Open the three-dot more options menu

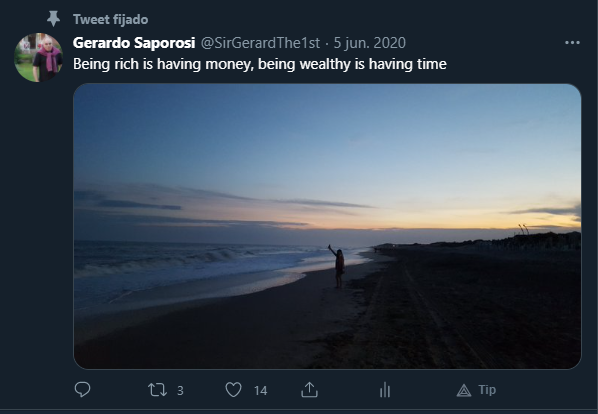pos(572,43)
